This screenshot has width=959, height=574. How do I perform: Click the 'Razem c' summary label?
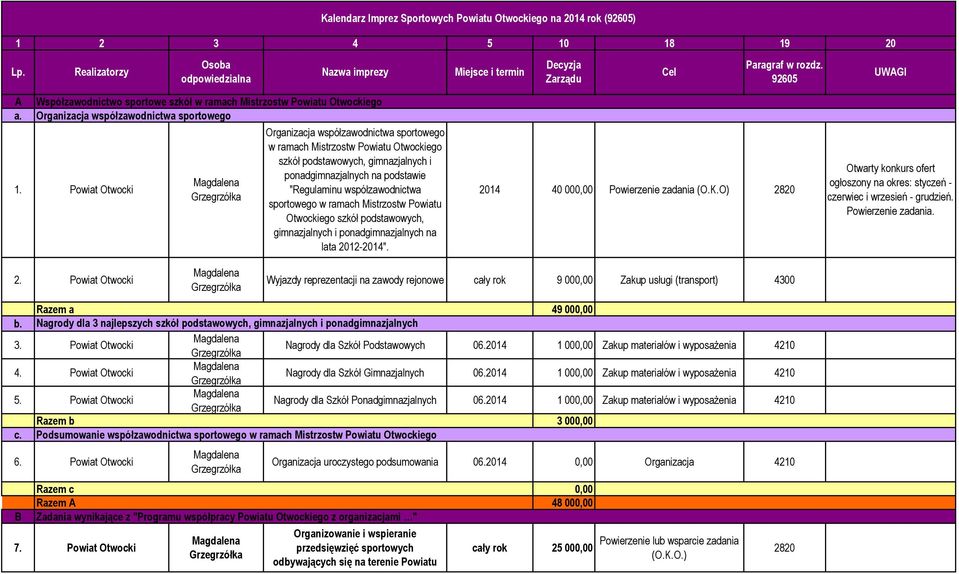click(55, 489)
